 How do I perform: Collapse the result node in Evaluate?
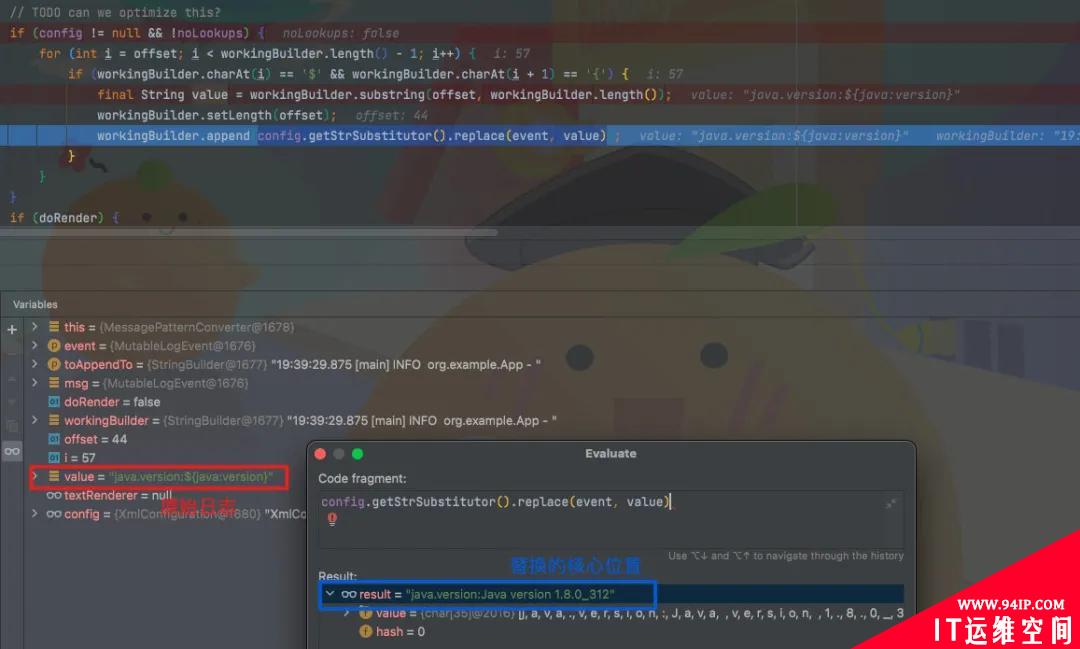(330, 594)
